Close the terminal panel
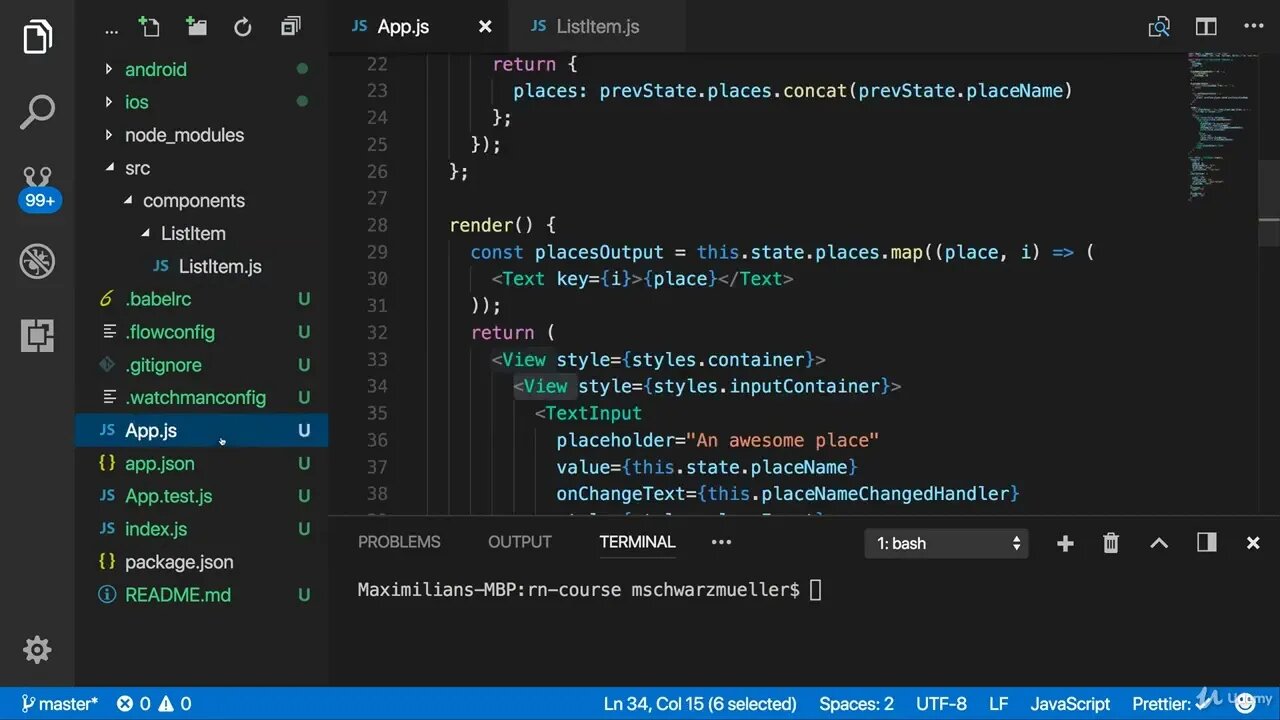Viewport: 1280px width, 720px height. (x=1253, y=543)
